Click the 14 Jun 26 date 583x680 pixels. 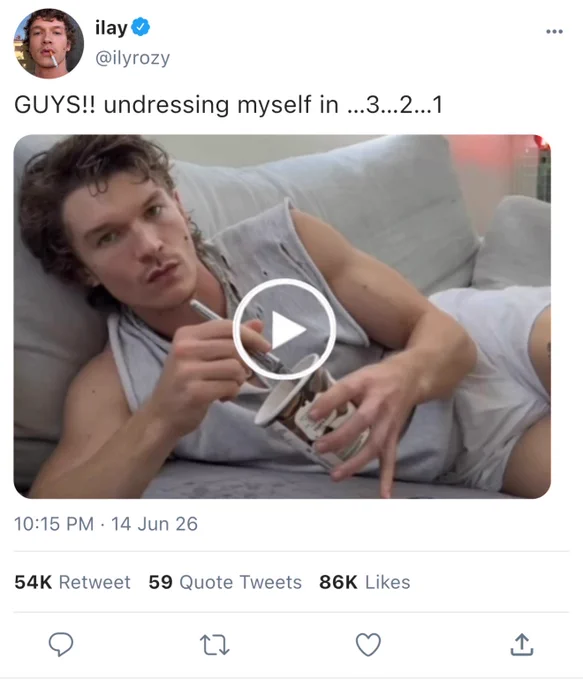click(x=154, y=524)
